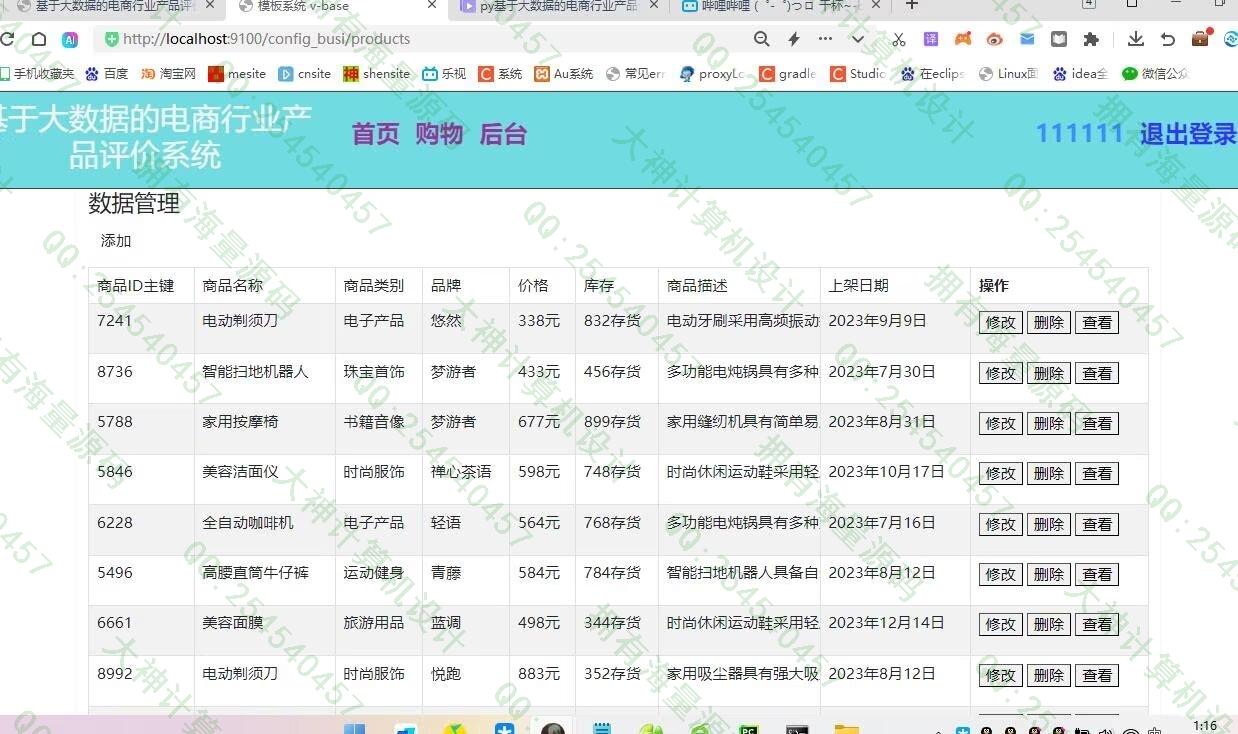
Task: Open the downloads arrow icon
Action: pos(1135,39)
